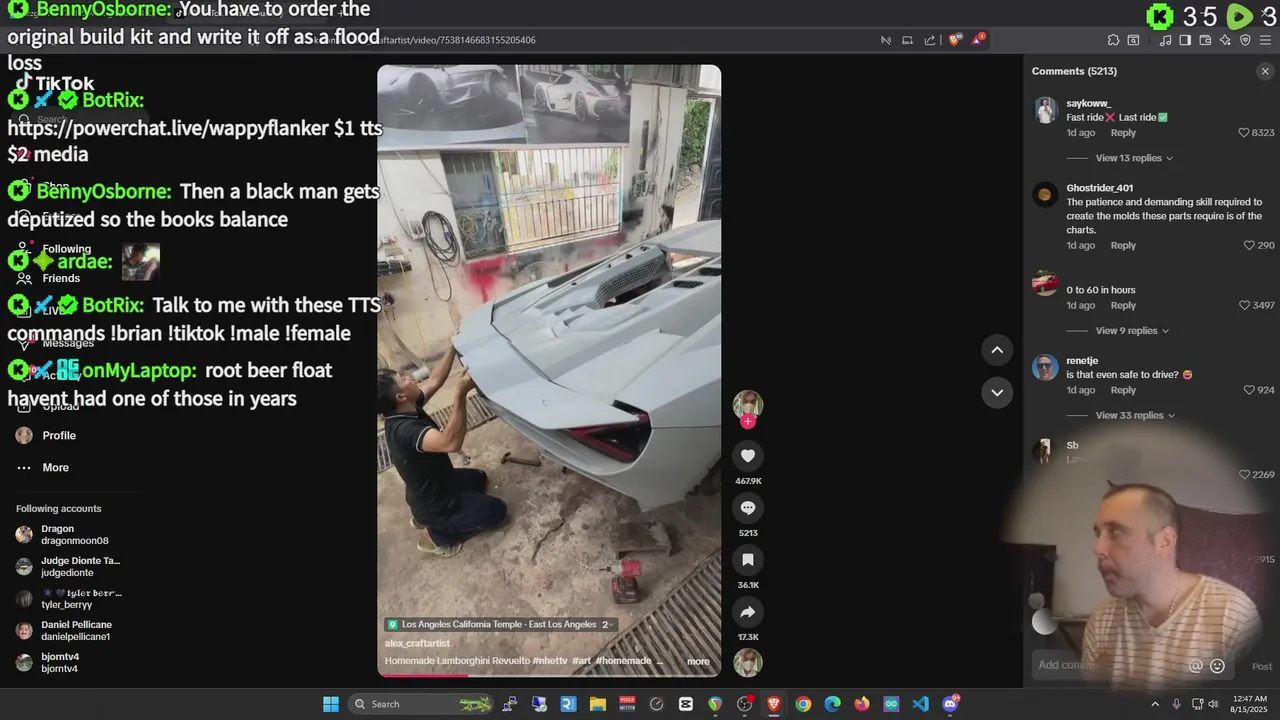
Task: Reply to saykoww_'s comment
Action: pyautogui.click(x=1123, y=133)
